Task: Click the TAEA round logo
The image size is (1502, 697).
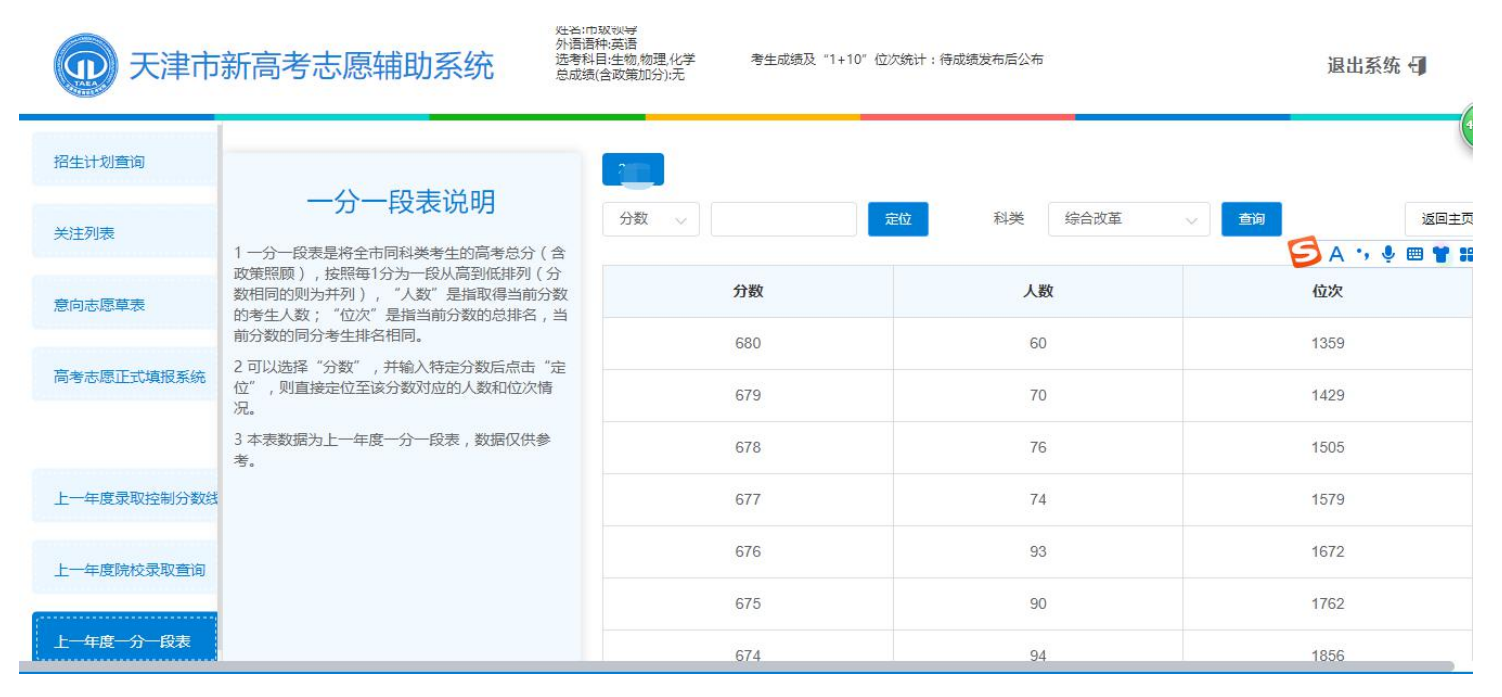Action: click(x=85, y=66)
